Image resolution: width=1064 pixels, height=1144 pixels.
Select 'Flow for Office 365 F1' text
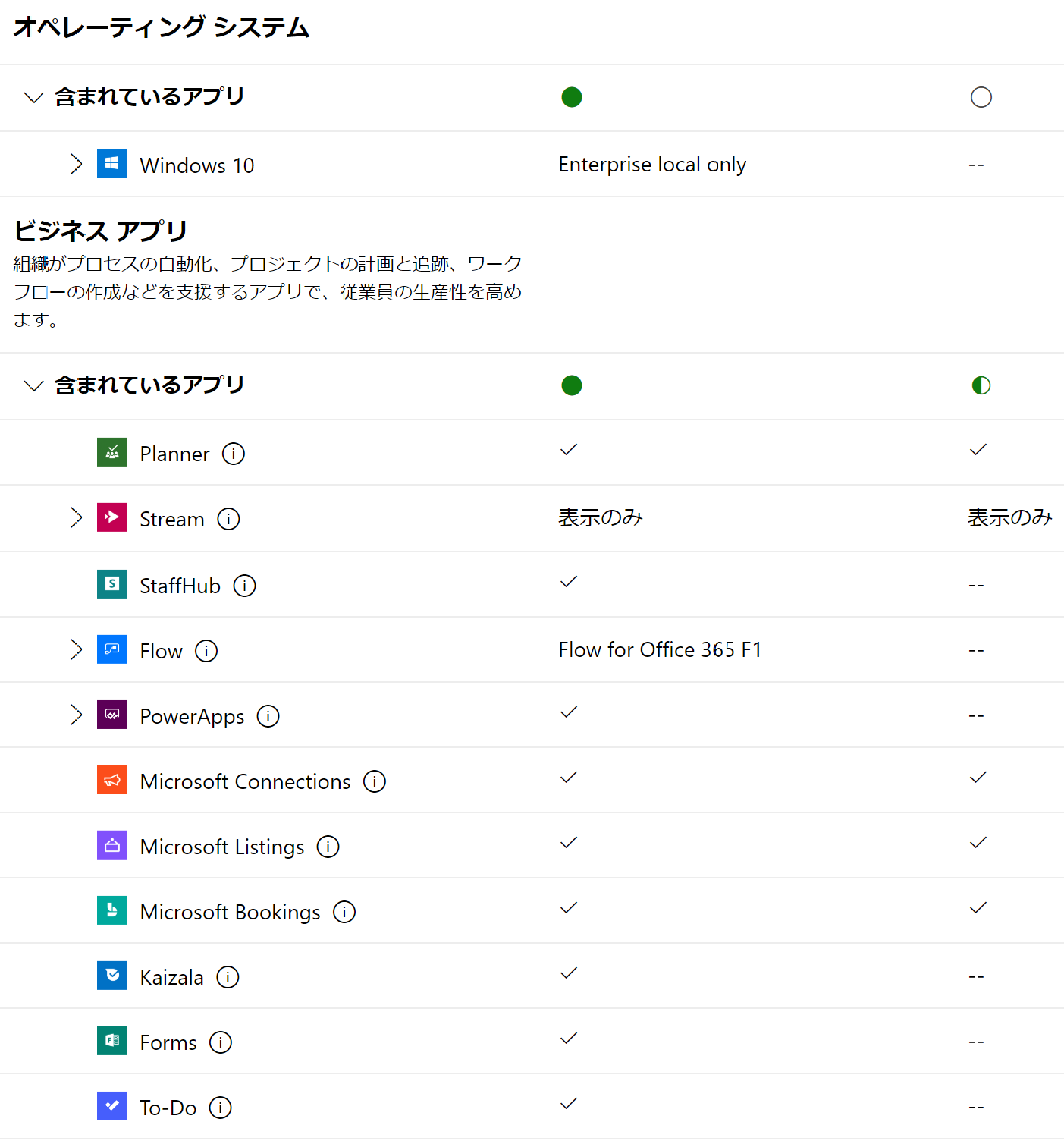pos(660,650)
